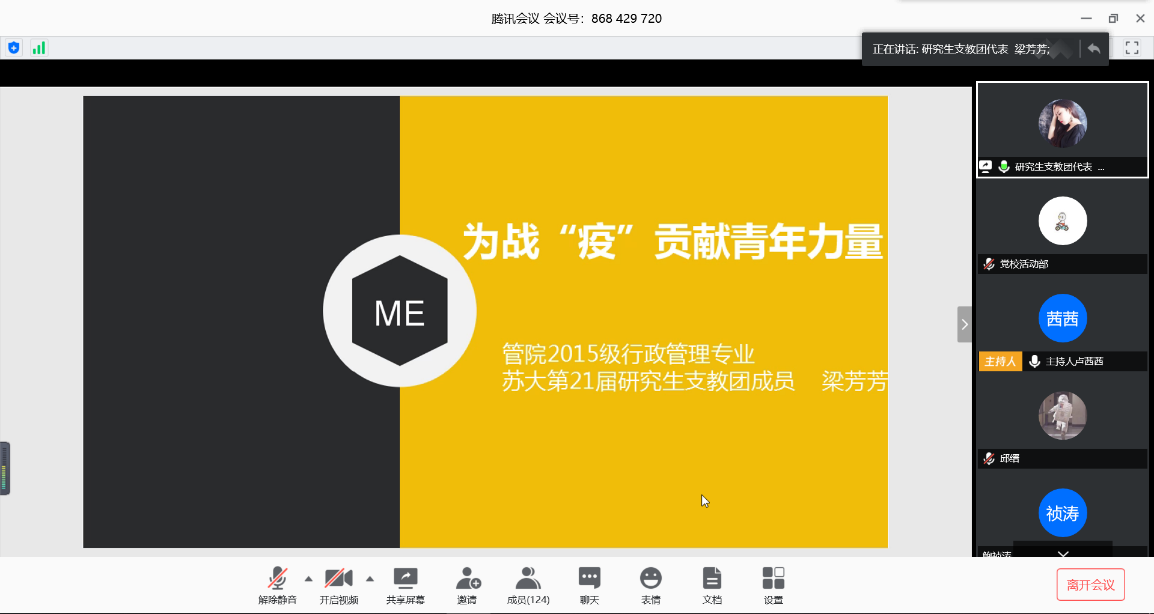Show the 成员(124) members list
This screenshot has height=614, width=1154.
(528, 584)
